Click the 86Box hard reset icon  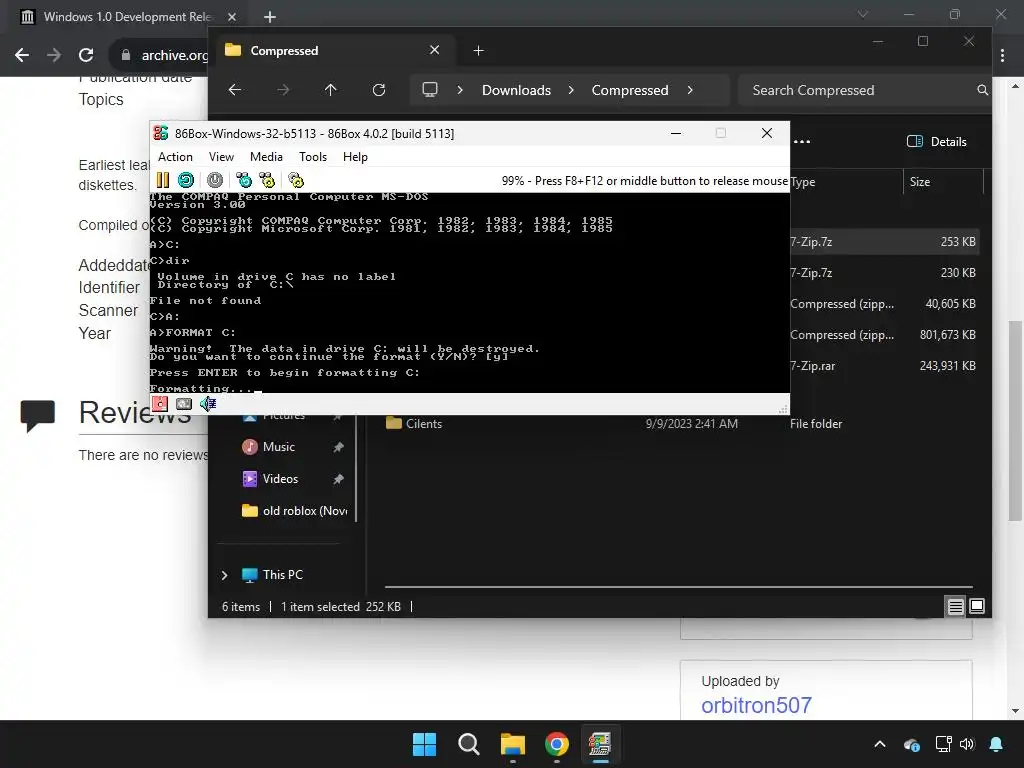[186, 180]
